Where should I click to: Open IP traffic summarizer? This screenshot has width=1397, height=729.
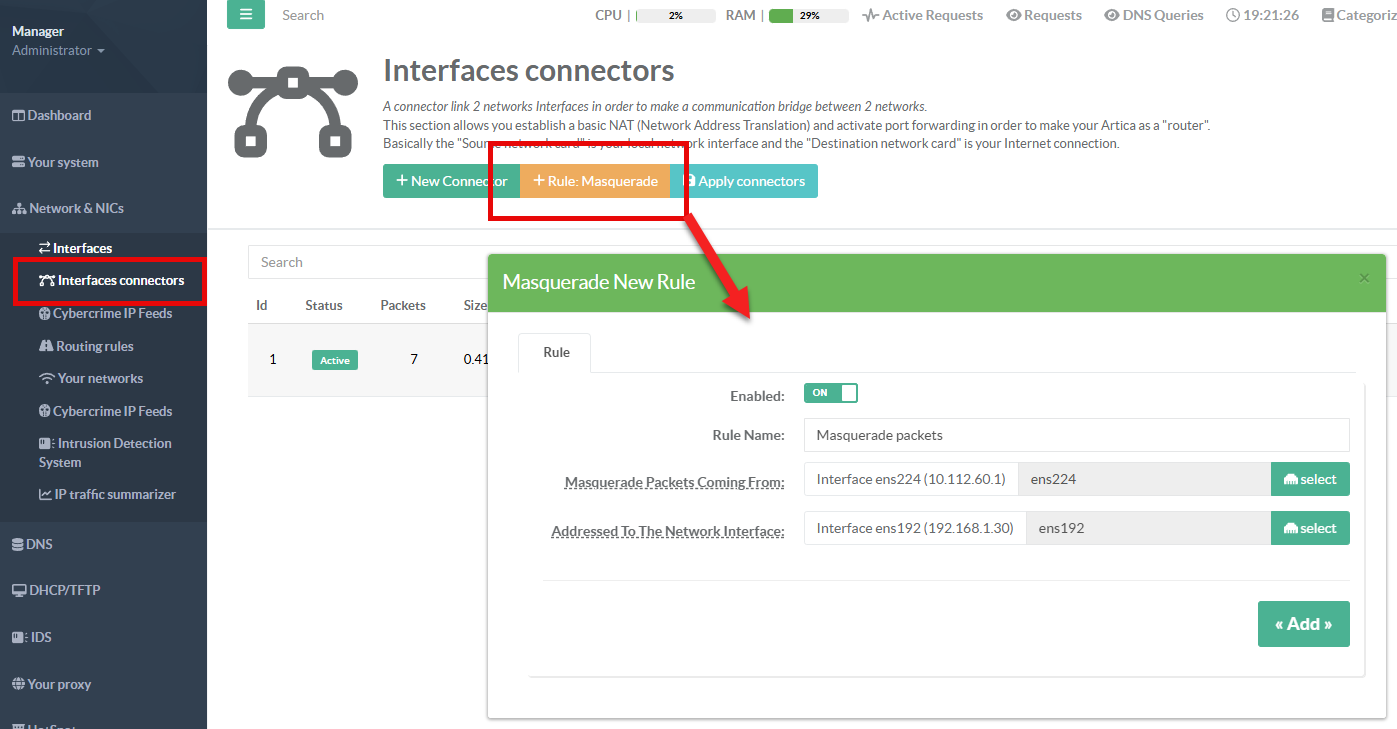coord(114,494)
